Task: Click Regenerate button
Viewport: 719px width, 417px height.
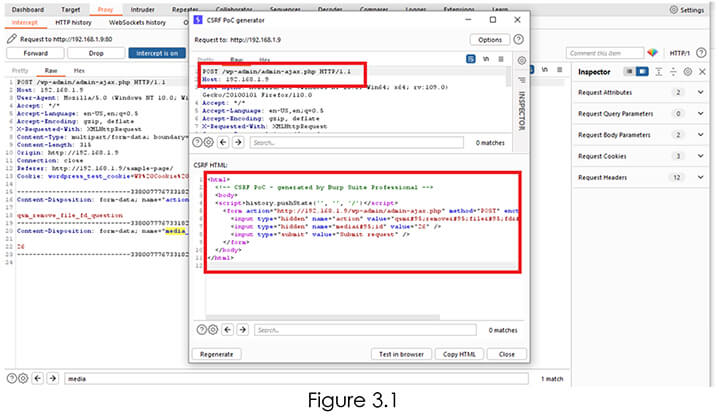Action: point(216,354)
